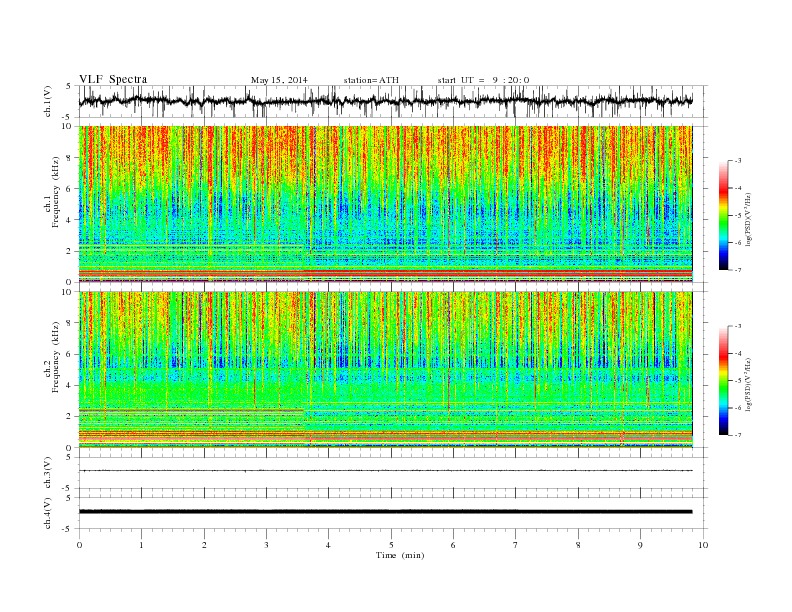Click the "ch.1(V)" axis label
The image size is (792, 612).
48,102
